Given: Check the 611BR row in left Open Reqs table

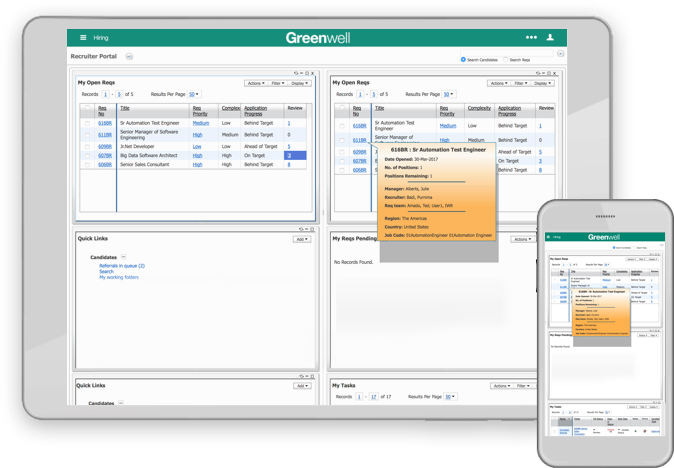Looking at the screenshot, I should 87,135.
